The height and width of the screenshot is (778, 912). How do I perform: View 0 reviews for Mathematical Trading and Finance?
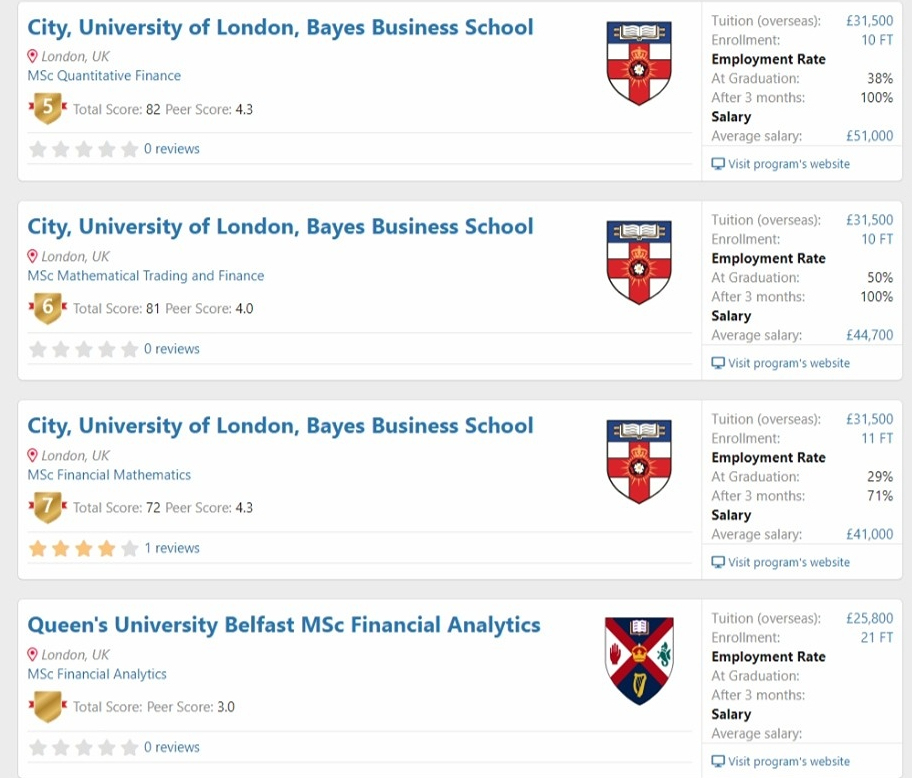[x=172, y=349]
